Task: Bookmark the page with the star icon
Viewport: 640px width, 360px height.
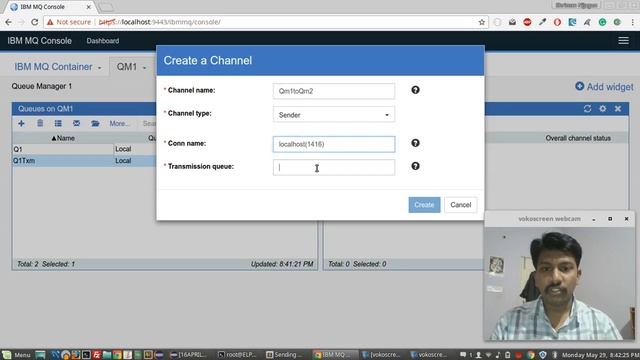Action: click(x=482, y=22)
